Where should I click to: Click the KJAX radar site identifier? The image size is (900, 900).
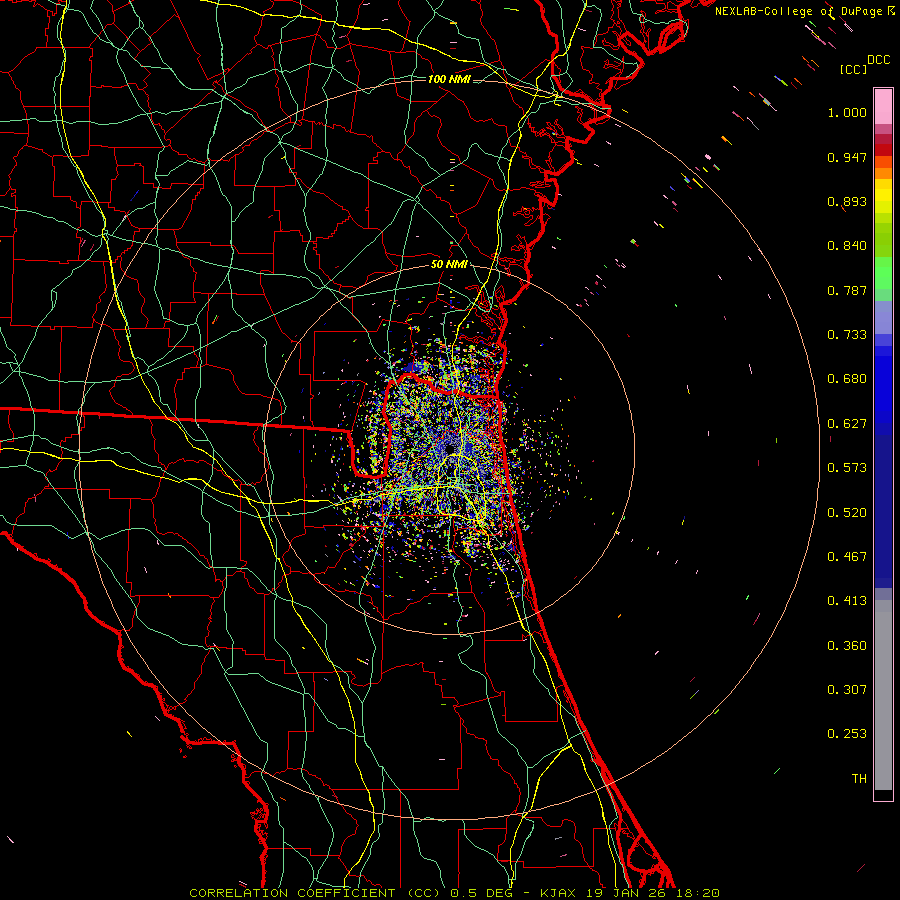tap(560, 893)
